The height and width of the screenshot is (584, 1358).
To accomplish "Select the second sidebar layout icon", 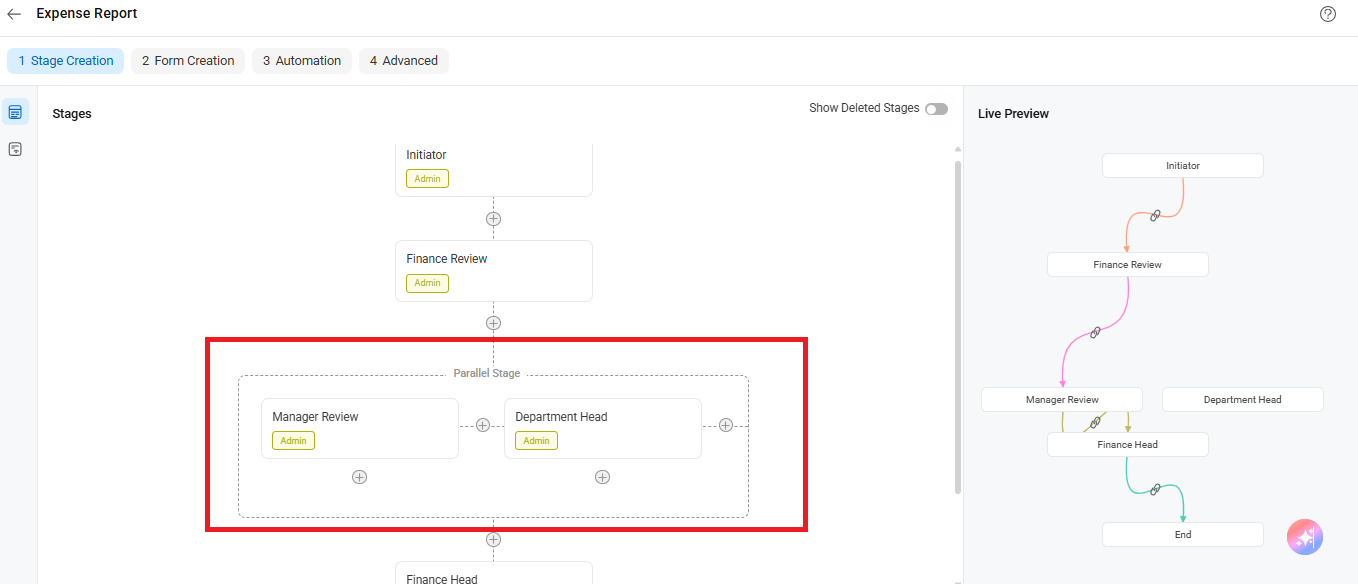I will (x=15, y=149).
